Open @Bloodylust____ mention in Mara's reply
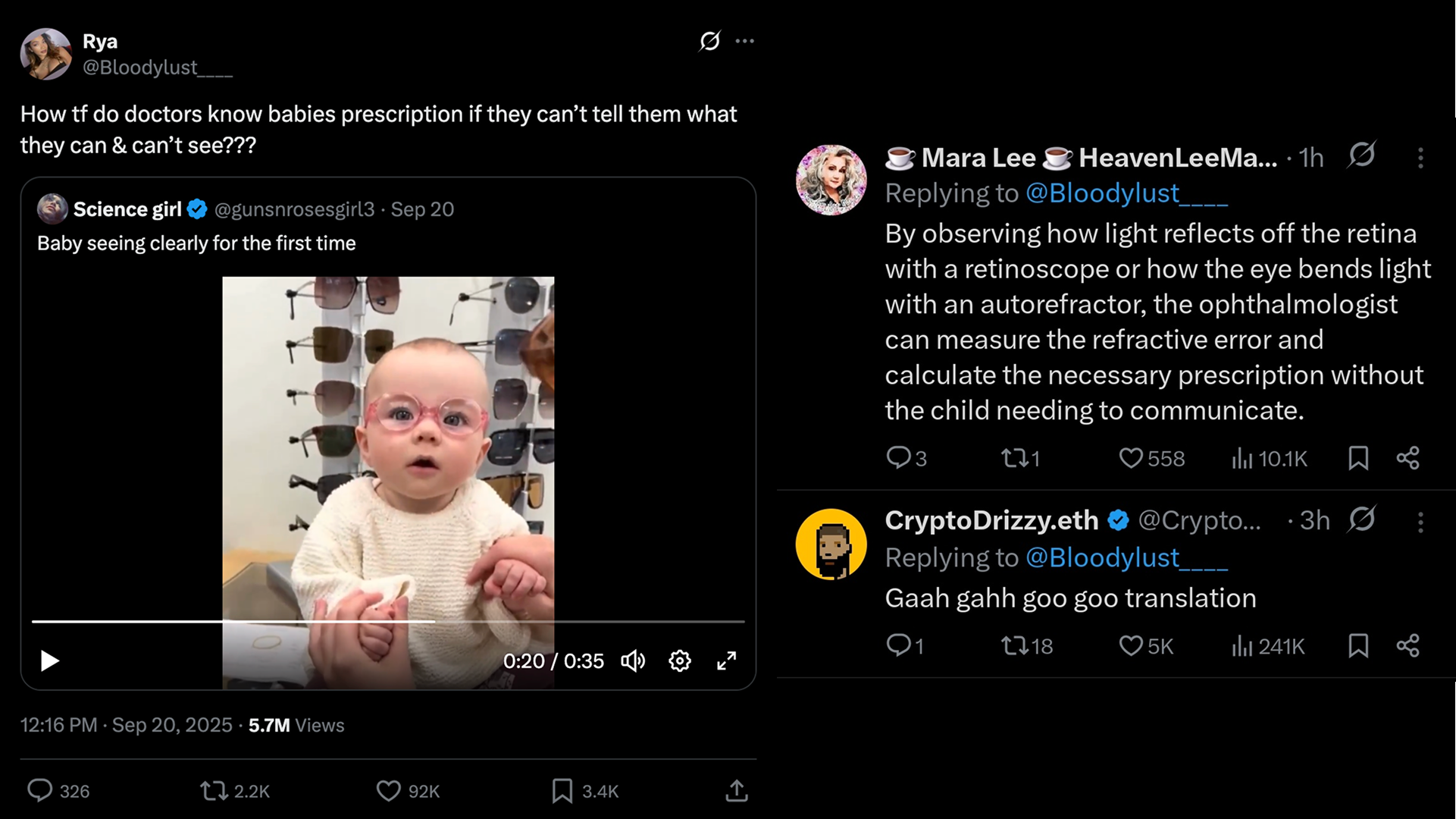The image size is (1456, 819). pyautogui.click(x=1126, y=193)
